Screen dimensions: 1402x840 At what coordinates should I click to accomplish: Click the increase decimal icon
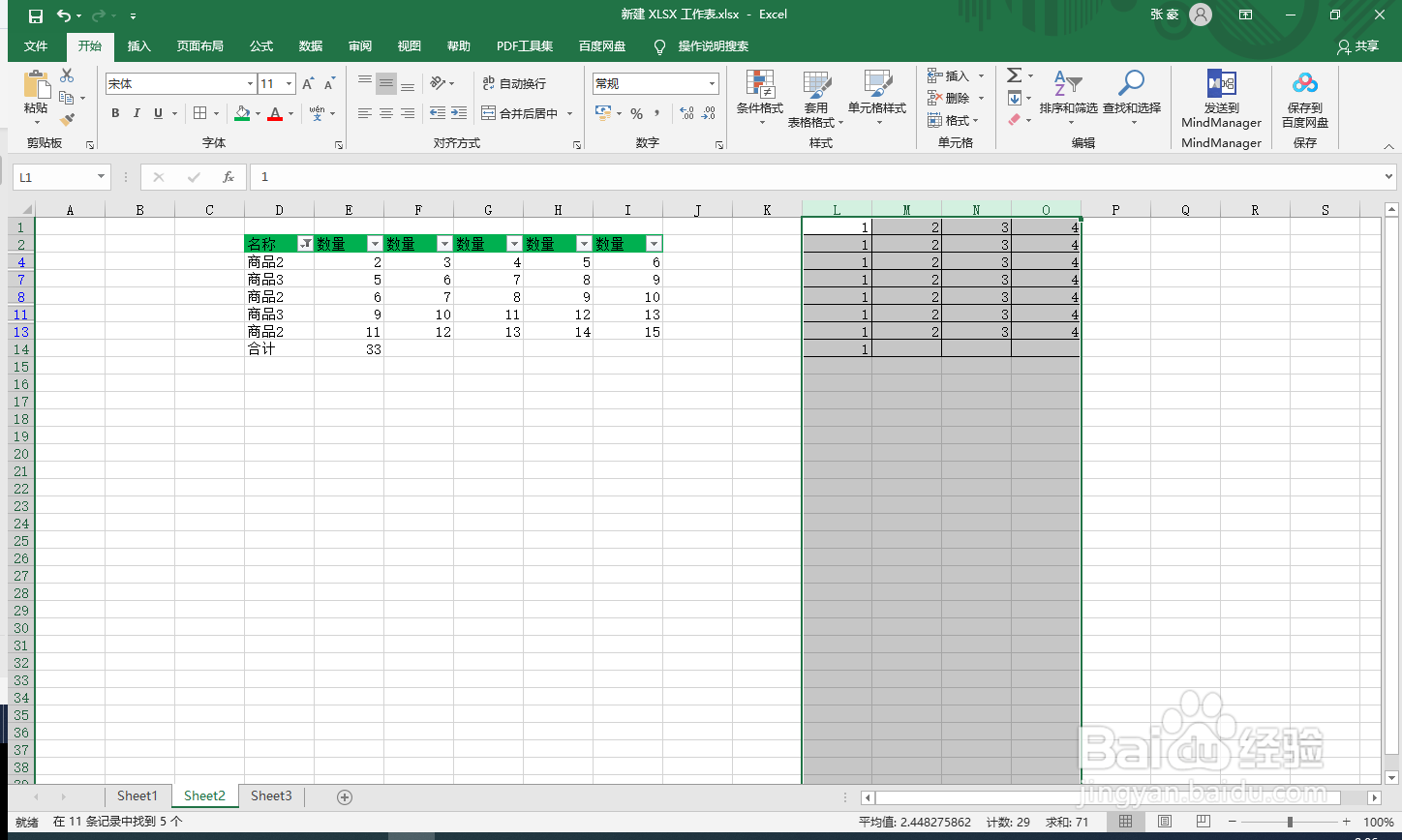click(686, 113)
